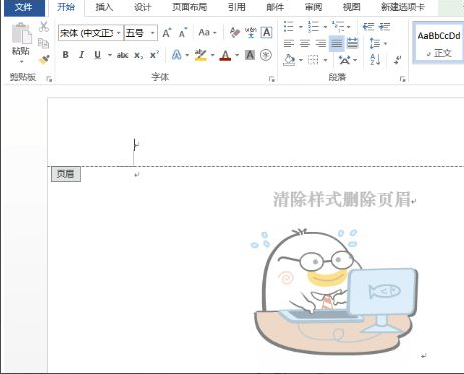Increase indent icon
Viewport: 464px width, 374px height.
384,26
